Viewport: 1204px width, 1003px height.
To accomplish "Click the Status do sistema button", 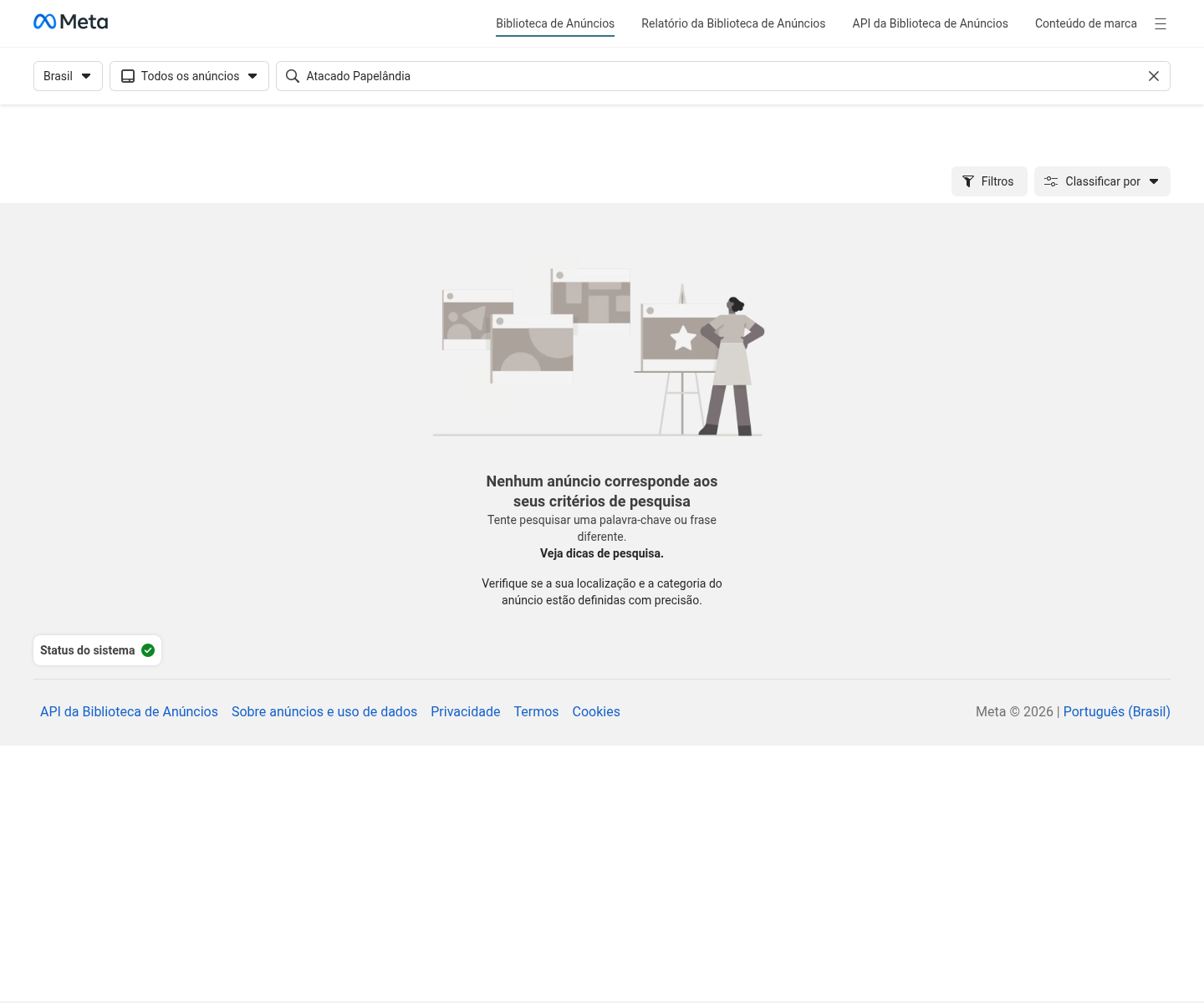I will pyautogui.click(x=97, y=650).
